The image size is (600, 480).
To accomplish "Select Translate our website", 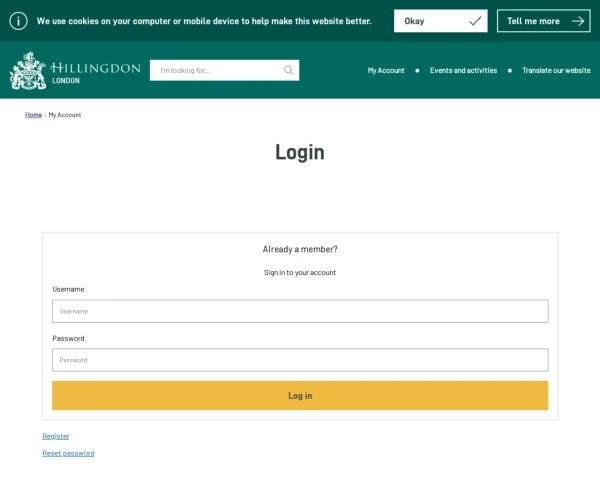I will (556, 70).
